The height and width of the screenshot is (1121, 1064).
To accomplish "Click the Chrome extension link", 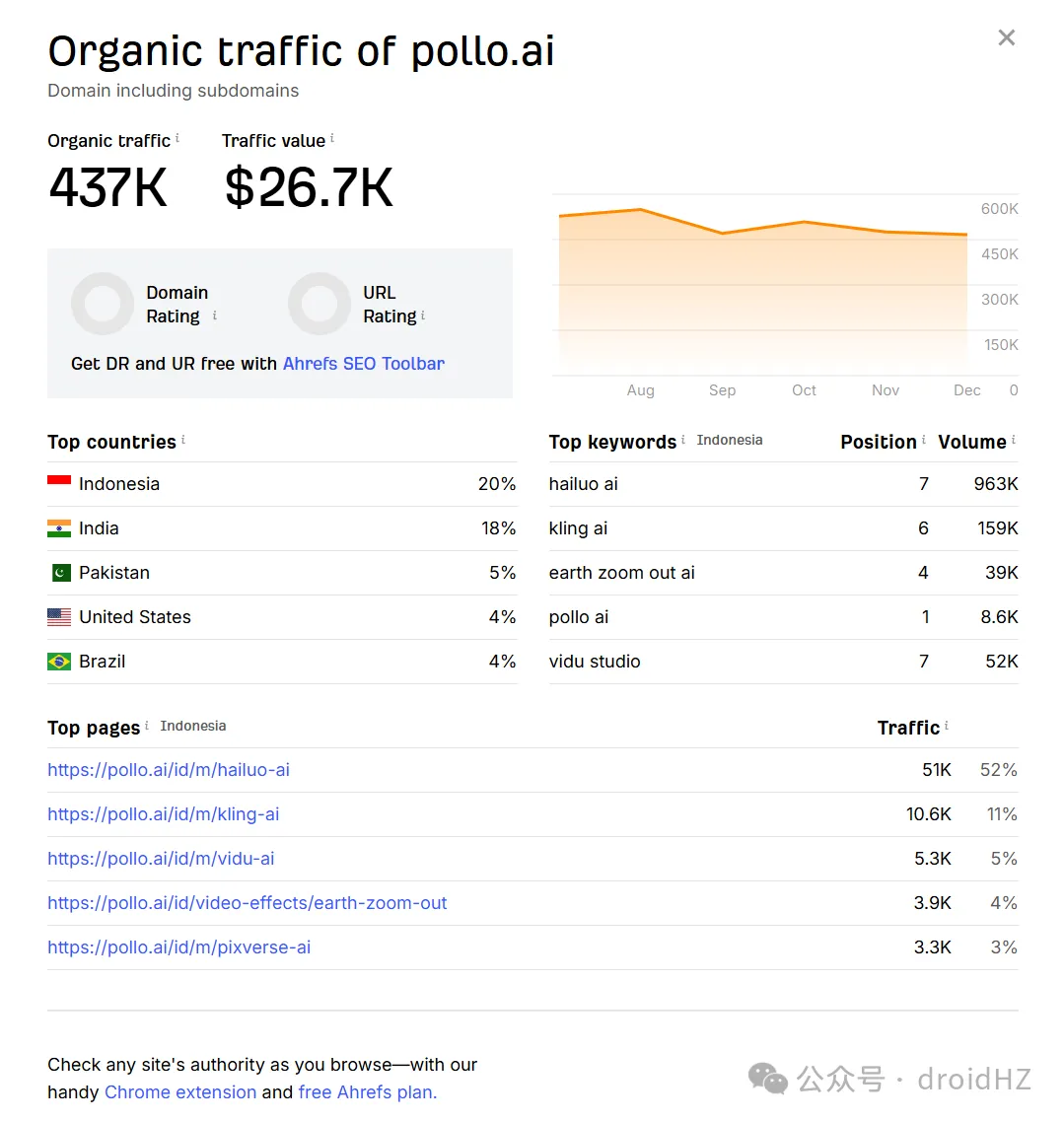I will (180, 1092).
